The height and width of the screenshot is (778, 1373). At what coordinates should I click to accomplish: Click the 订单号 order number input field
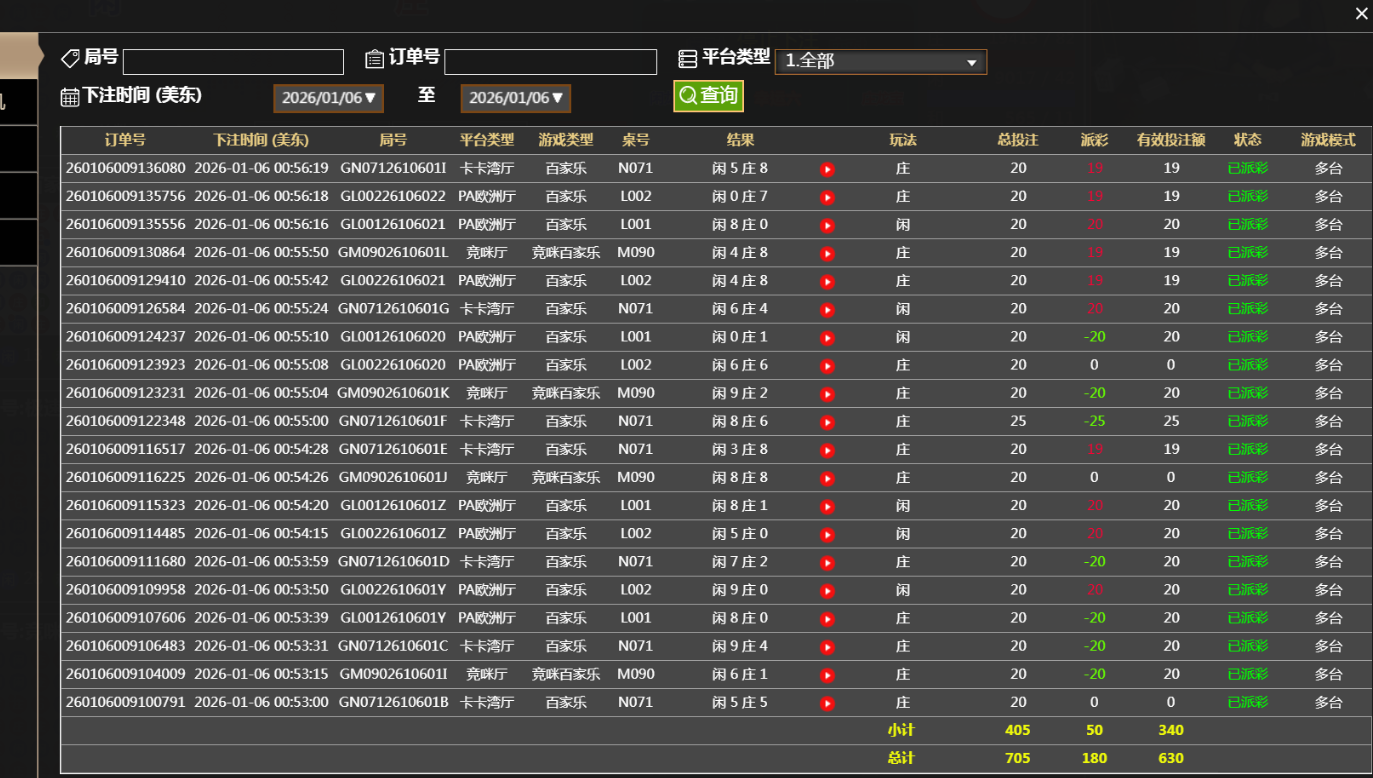(550, 62)
